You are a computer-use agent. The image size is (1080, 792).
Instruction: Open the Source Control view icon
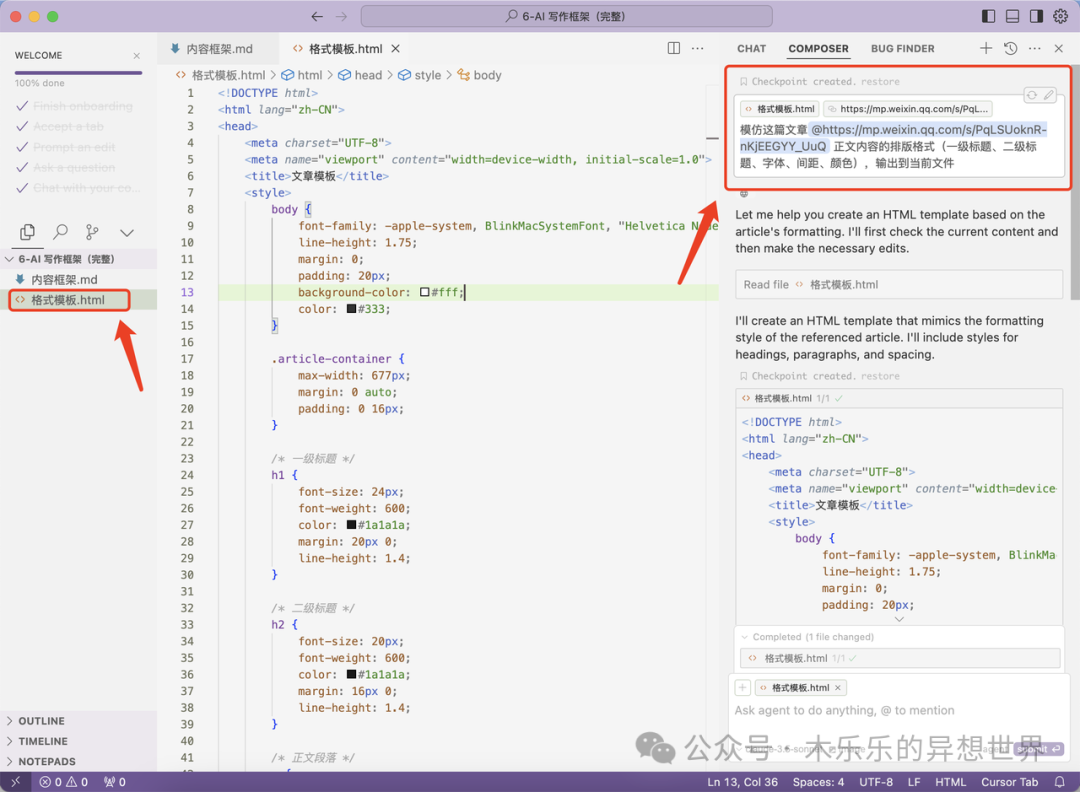pyautogui.click(x=93, y=232)
